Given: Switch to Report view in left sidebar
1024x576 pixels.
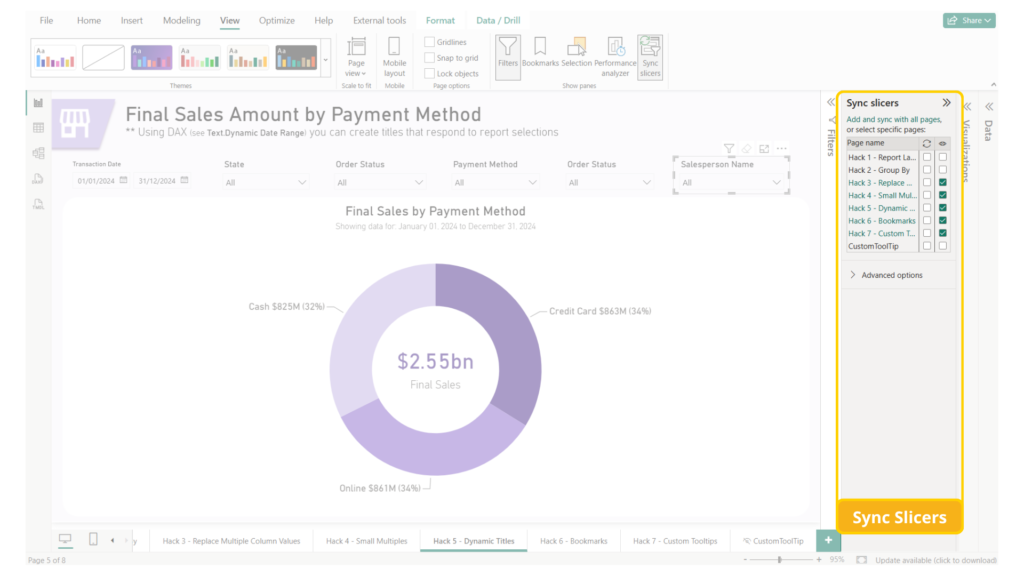Looking at the screenshot, I should (39, 103).
